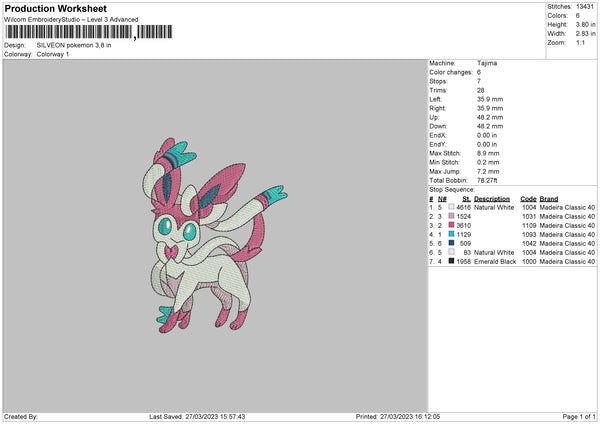Select the light purple swatch for code 1031
This screenshot has width=600, height=424.
click(x=451, y=216)
